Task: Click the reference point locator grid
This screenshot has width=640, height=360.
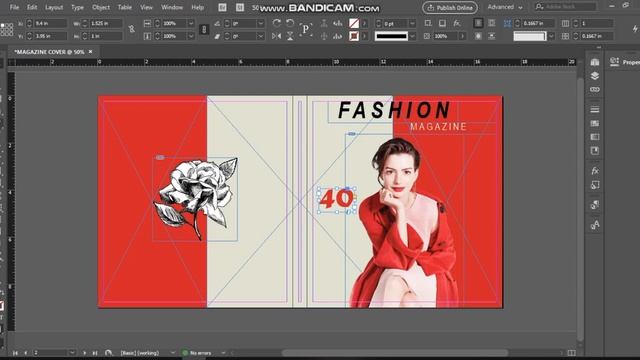Action: pos(7,30)
